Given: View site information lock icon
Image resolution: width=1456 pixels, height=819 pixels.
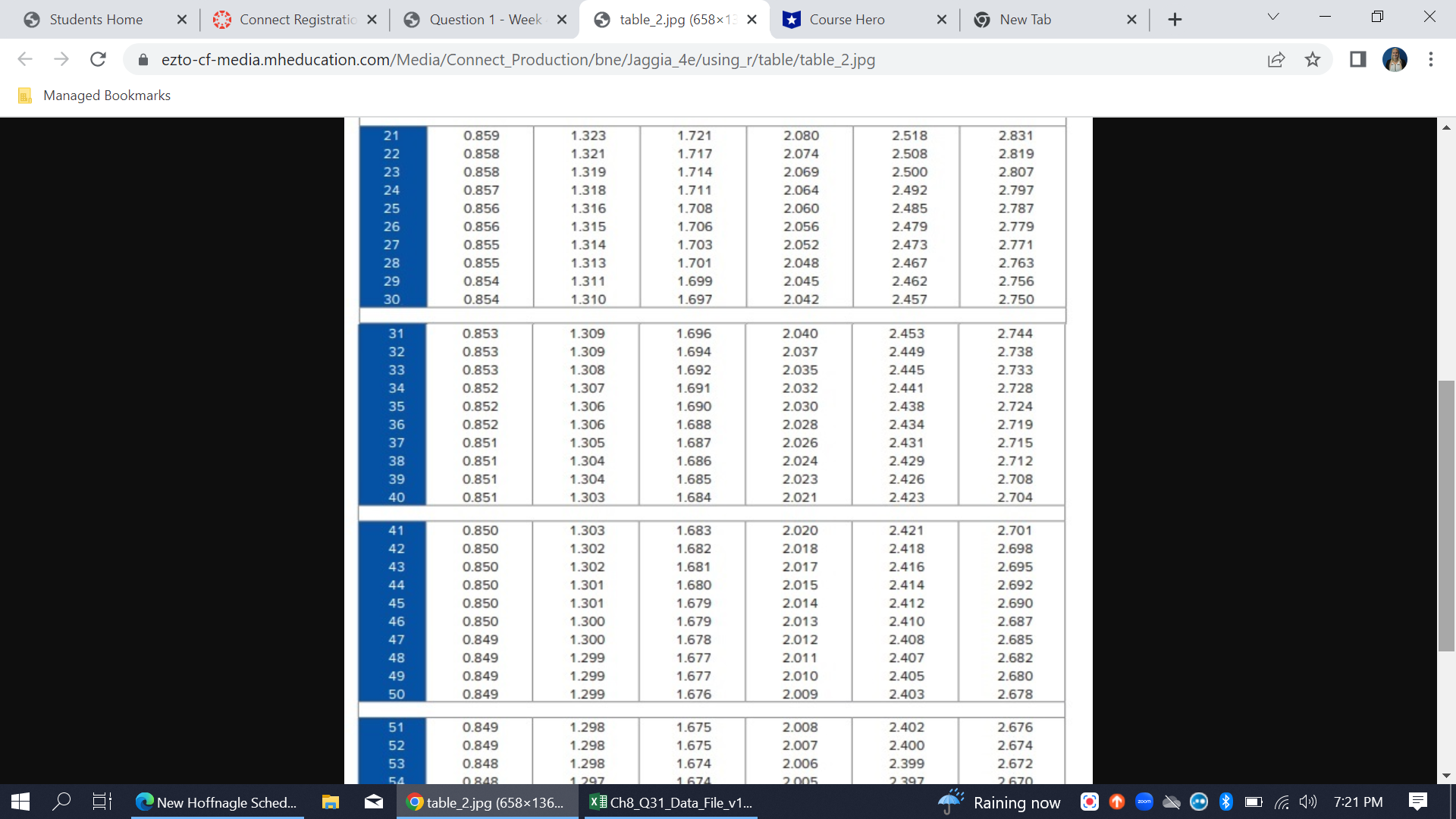Looking at the screenshot, I should 143,59.
